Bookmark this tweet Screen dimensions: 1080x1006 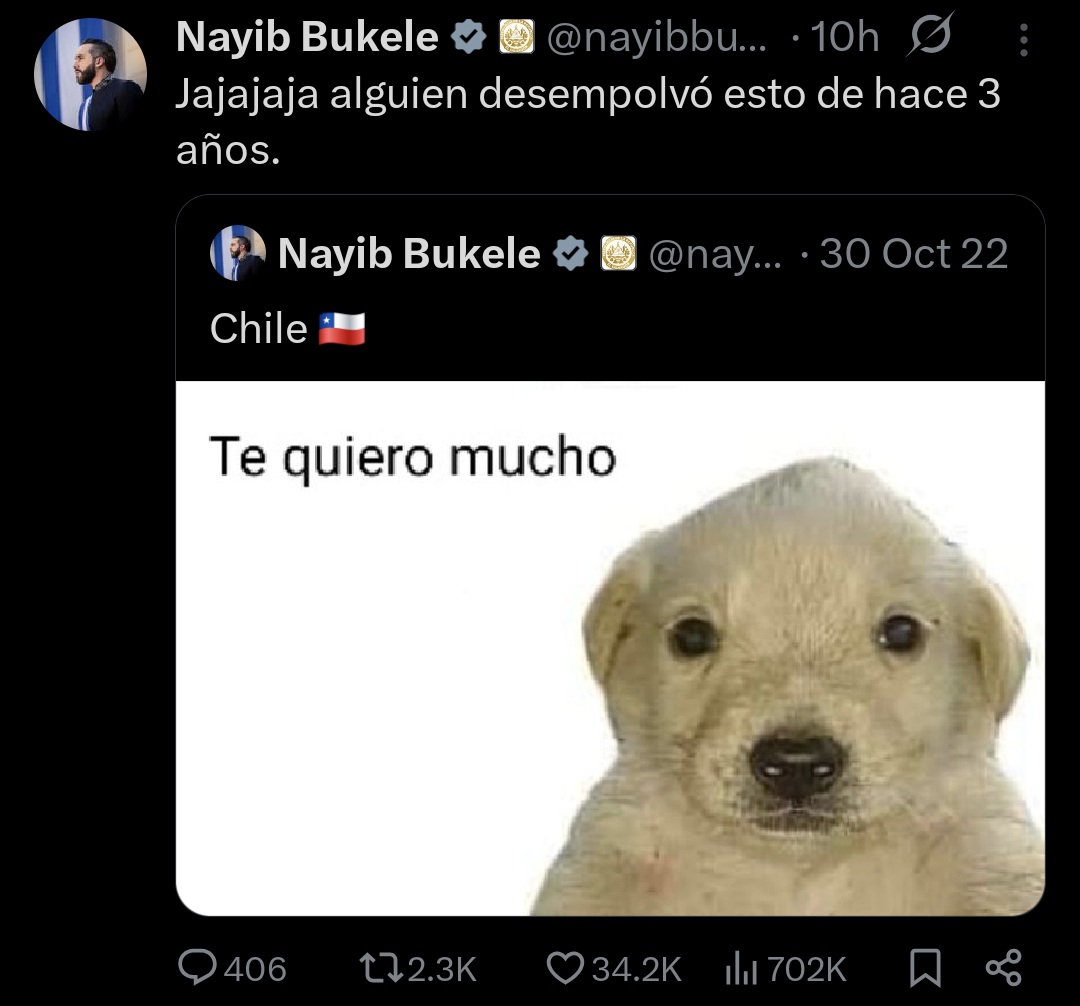coord(925,968)
